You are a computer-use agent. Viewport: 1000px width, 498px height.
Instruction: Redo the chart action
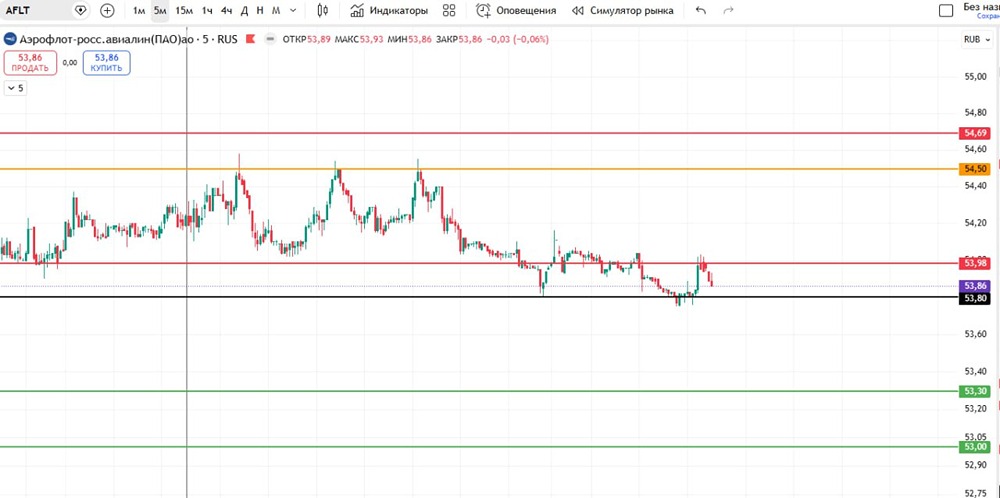tap(728, 11)
